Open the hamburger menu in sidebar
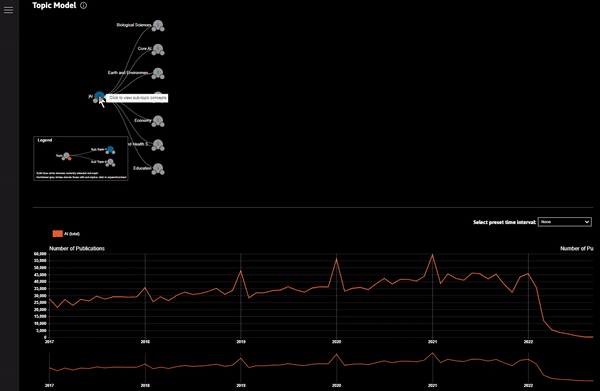 click(8, 10)
